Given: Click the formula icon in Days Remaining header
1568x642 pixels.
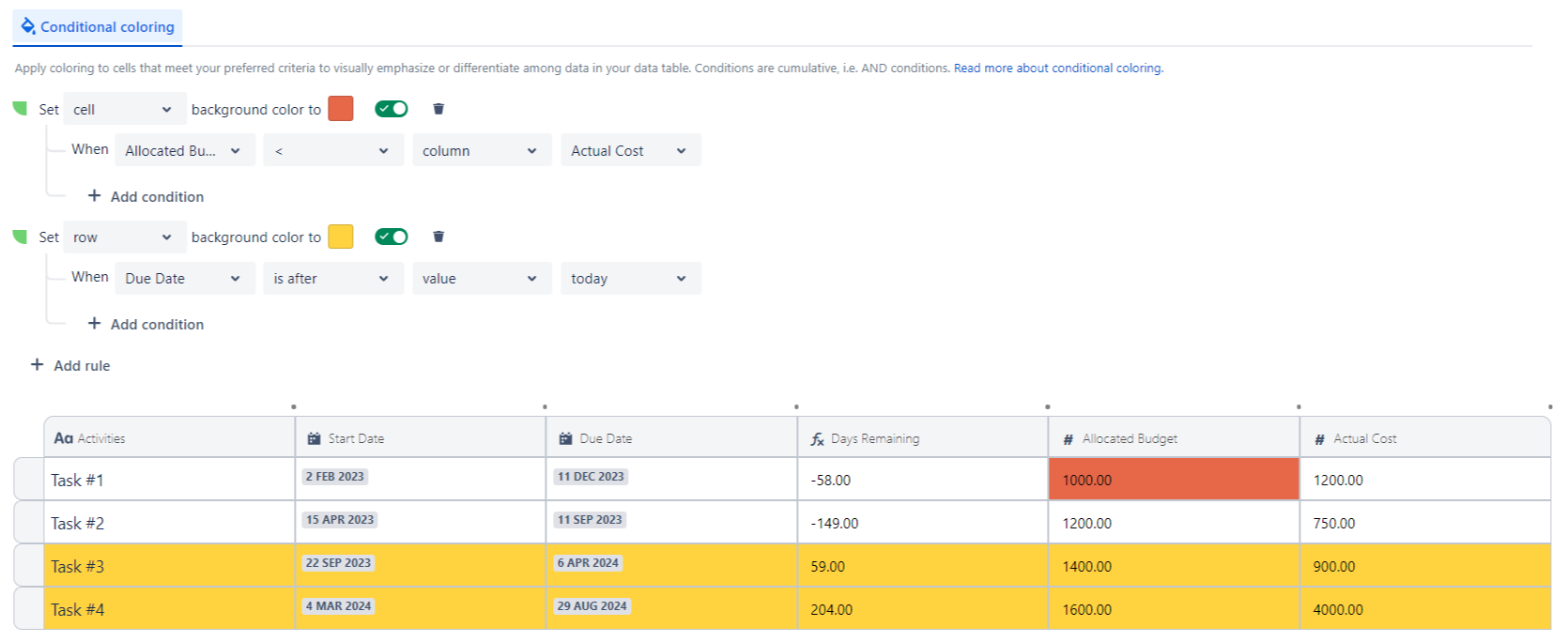Looking at the screenshot, I should 817,439.
